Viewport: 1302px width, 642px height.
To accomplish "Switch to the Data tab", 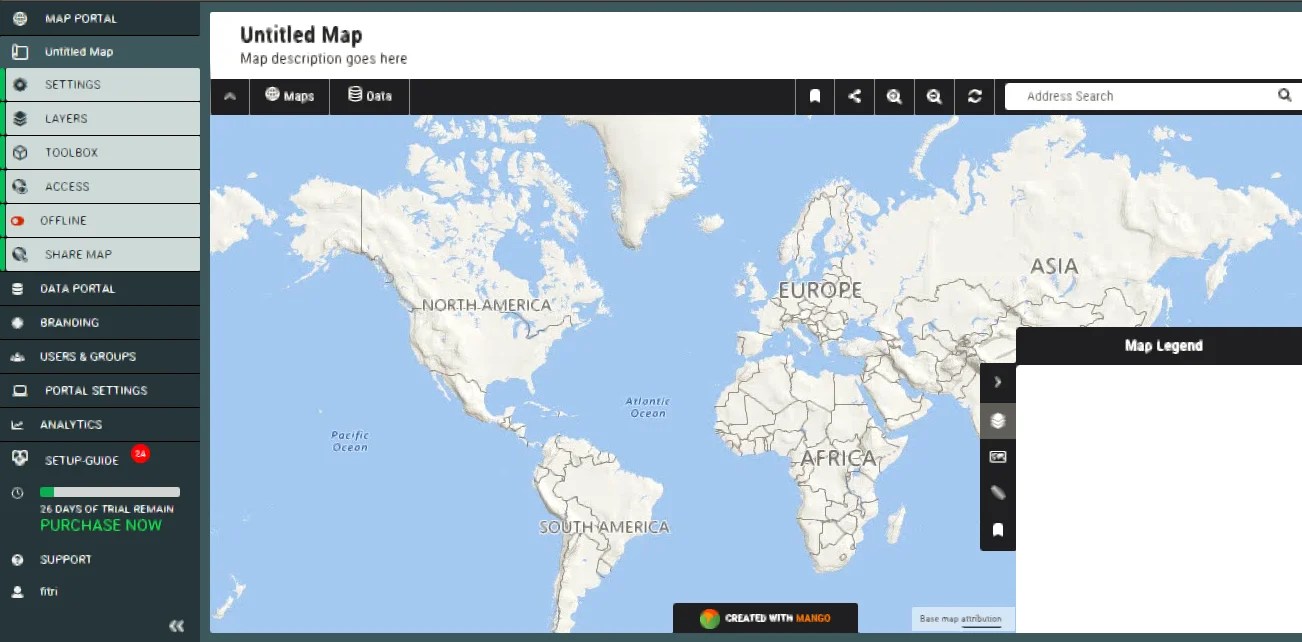I will [368, 96].
